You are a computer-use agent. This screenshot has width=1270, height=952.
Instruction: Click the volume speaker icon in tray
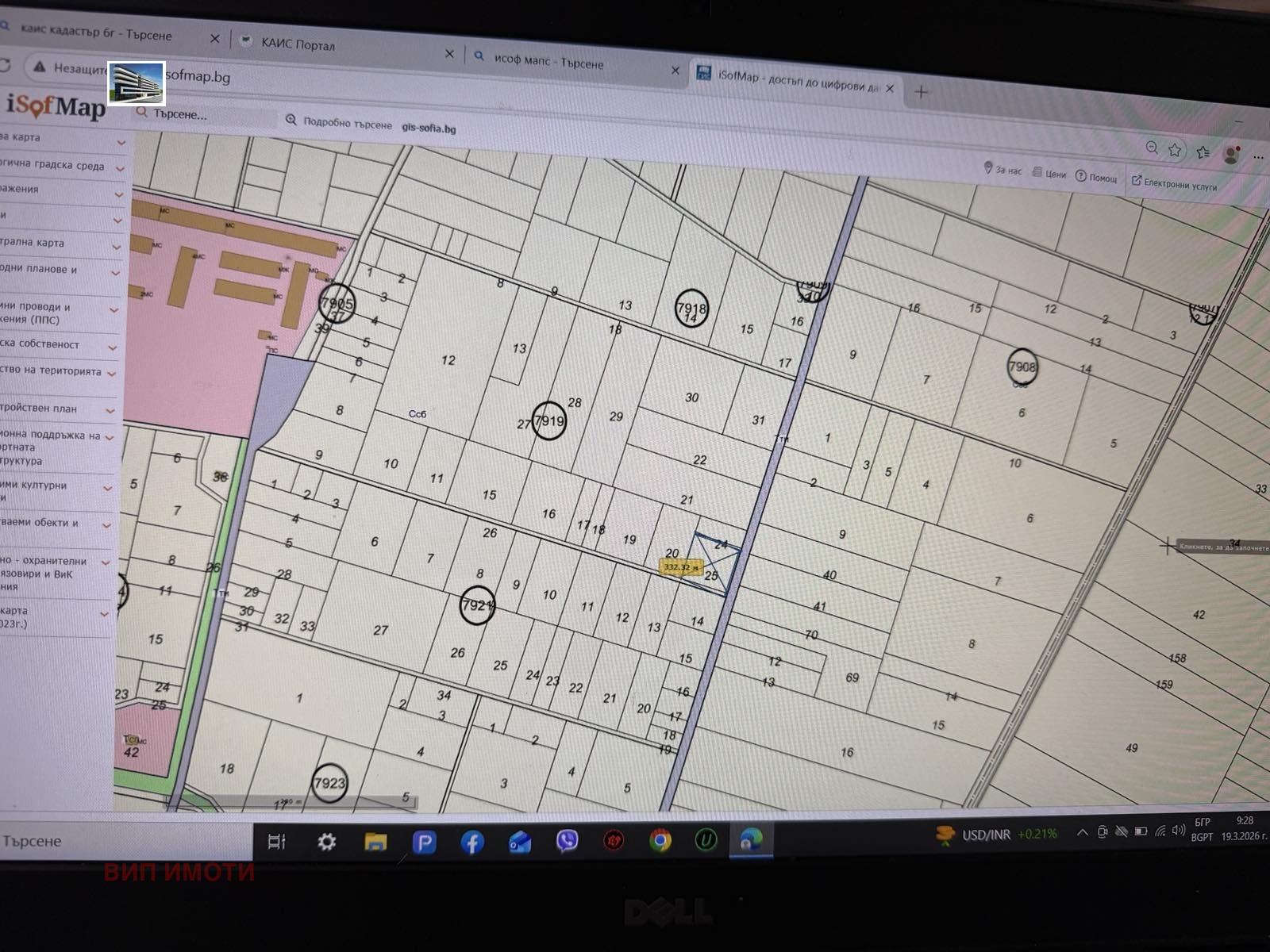1178,831
